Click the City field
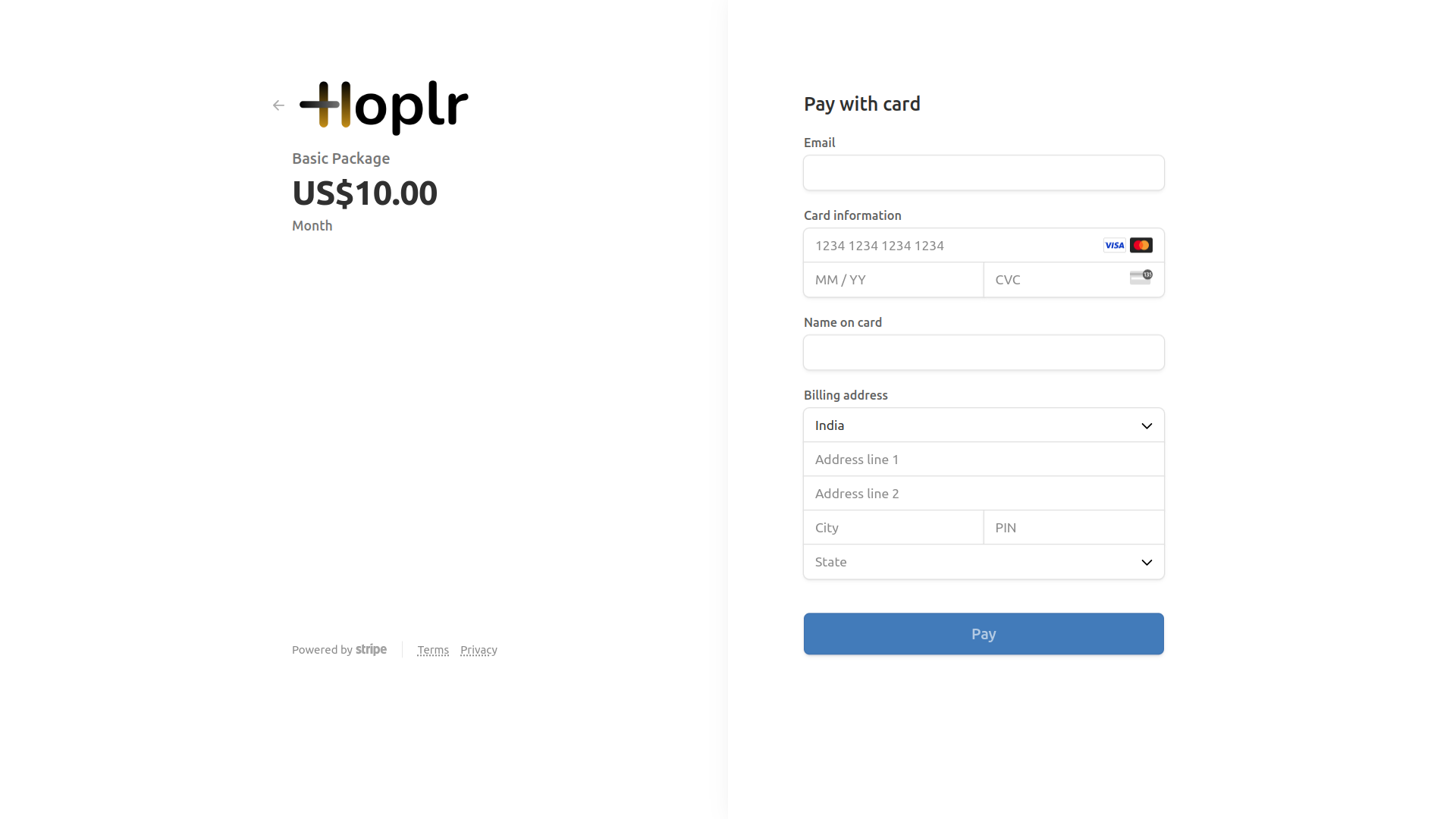Screen dimensions: 1456x819 click(893, 528)
